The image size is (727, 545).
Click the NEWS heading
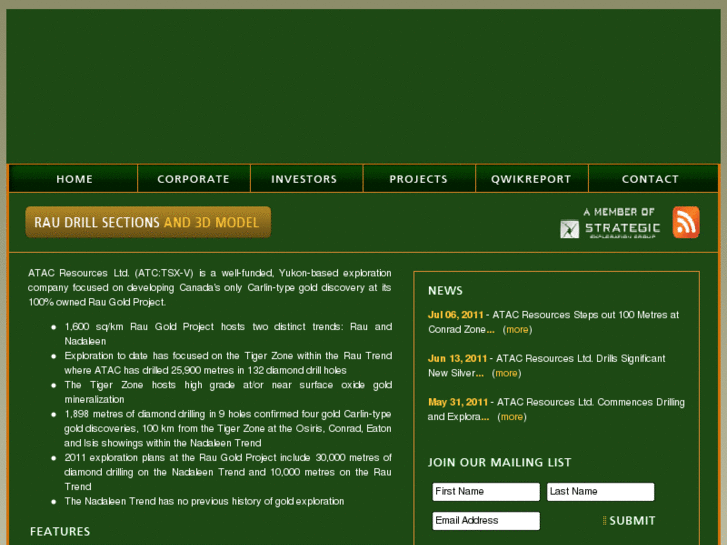(x=445, y=291)
